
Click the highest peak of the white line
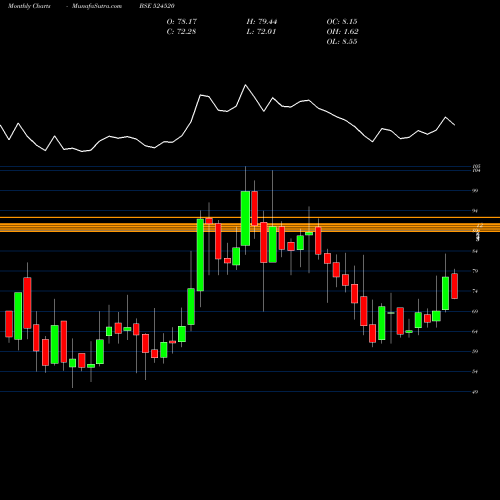pyautogui.click(x=246, y=85)
